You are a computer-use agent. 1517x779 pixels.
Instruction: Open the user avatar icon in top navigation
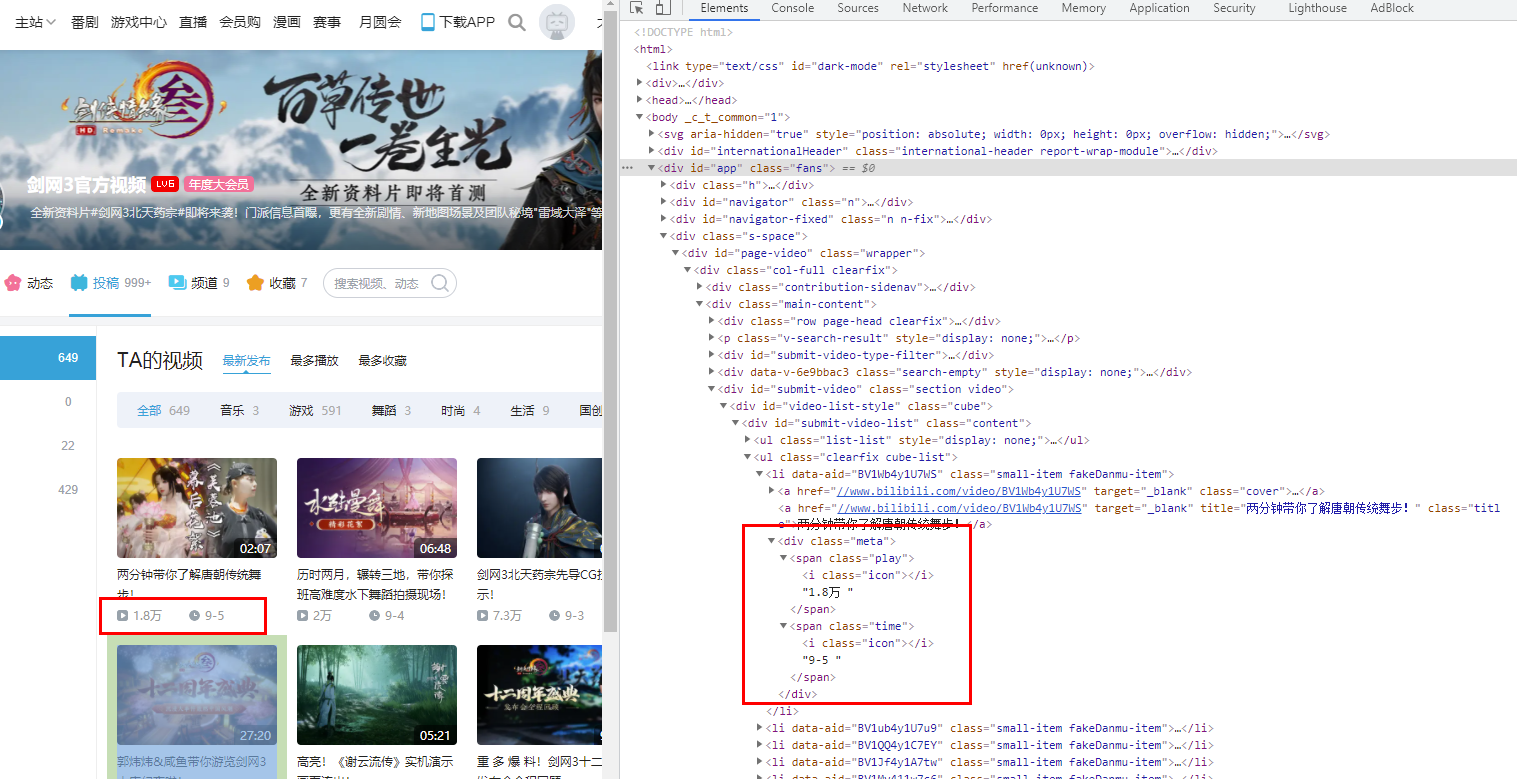[x=556, y=22]
